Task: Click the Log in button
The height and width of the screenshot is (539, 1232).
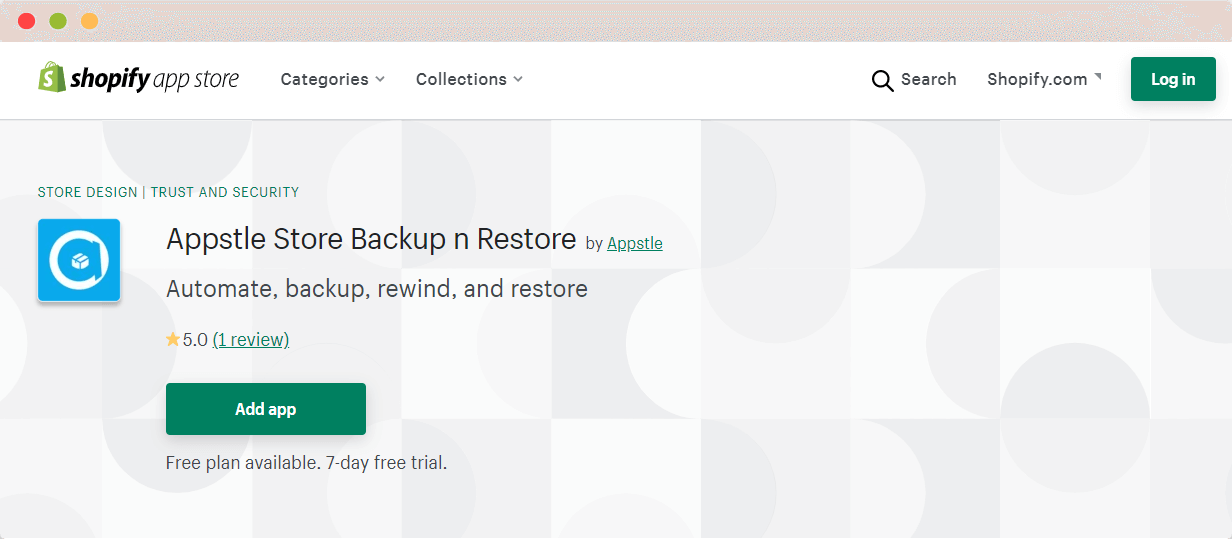Action: [x=1173, y=79]
